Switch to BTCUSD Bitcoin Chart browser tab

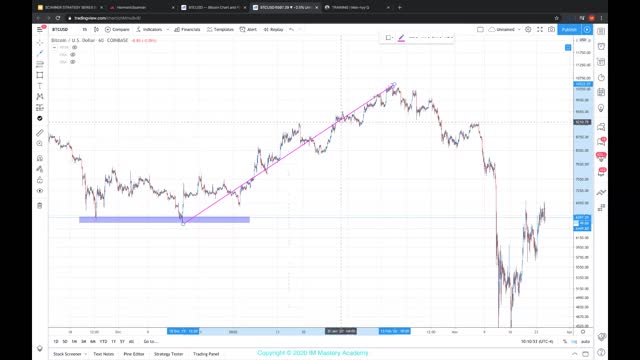[213, 7]
